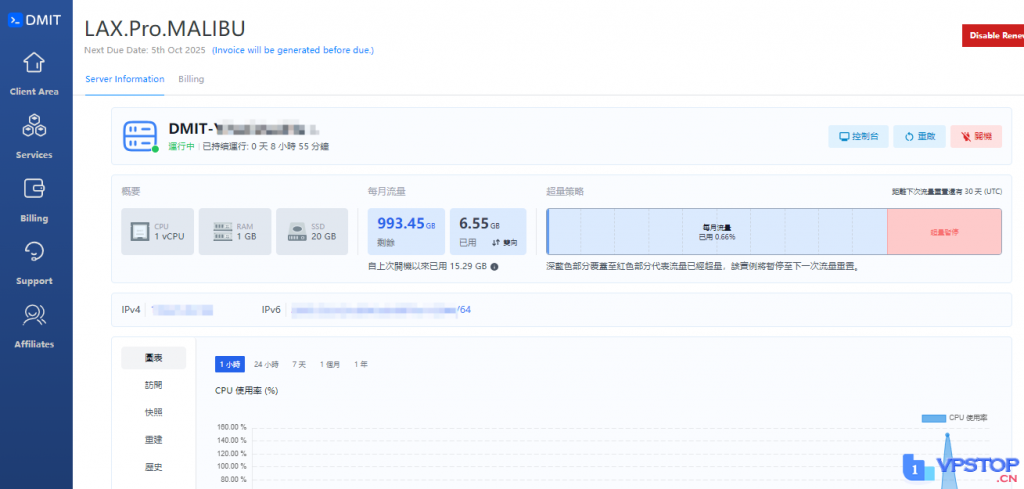Viewport: 1024px width, 489px height.
Task: Open Client Area home icon
Action: (34, 63)
